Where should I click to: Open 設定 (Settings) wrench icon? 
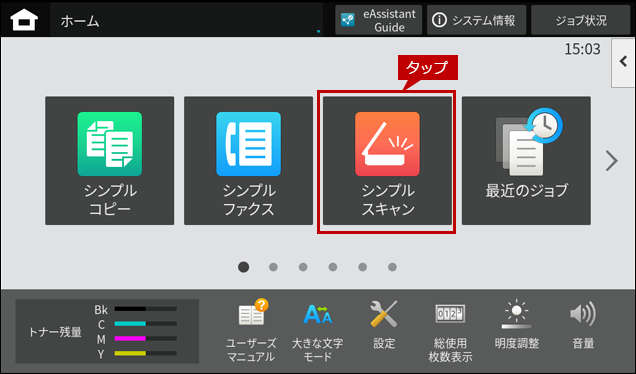coord(384,325)
